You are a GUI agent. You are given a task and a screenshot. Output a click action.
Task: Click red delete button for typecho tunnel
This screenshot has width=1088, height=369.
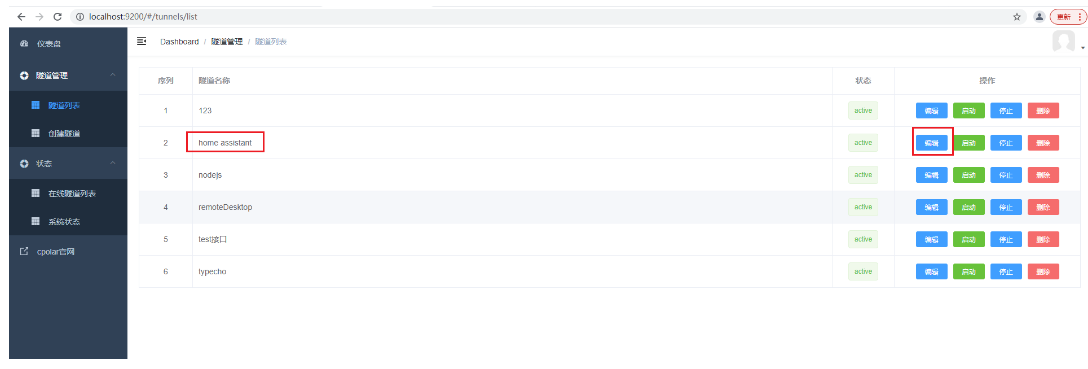pos(1043,271)
